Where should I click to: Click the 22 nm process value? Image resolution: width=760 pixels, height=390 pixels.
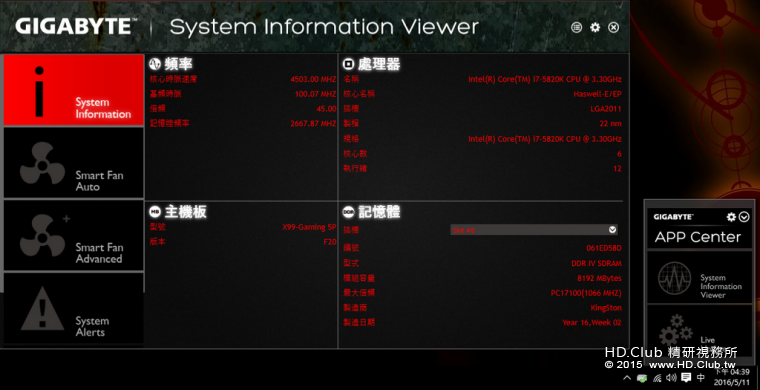(610, 124)
